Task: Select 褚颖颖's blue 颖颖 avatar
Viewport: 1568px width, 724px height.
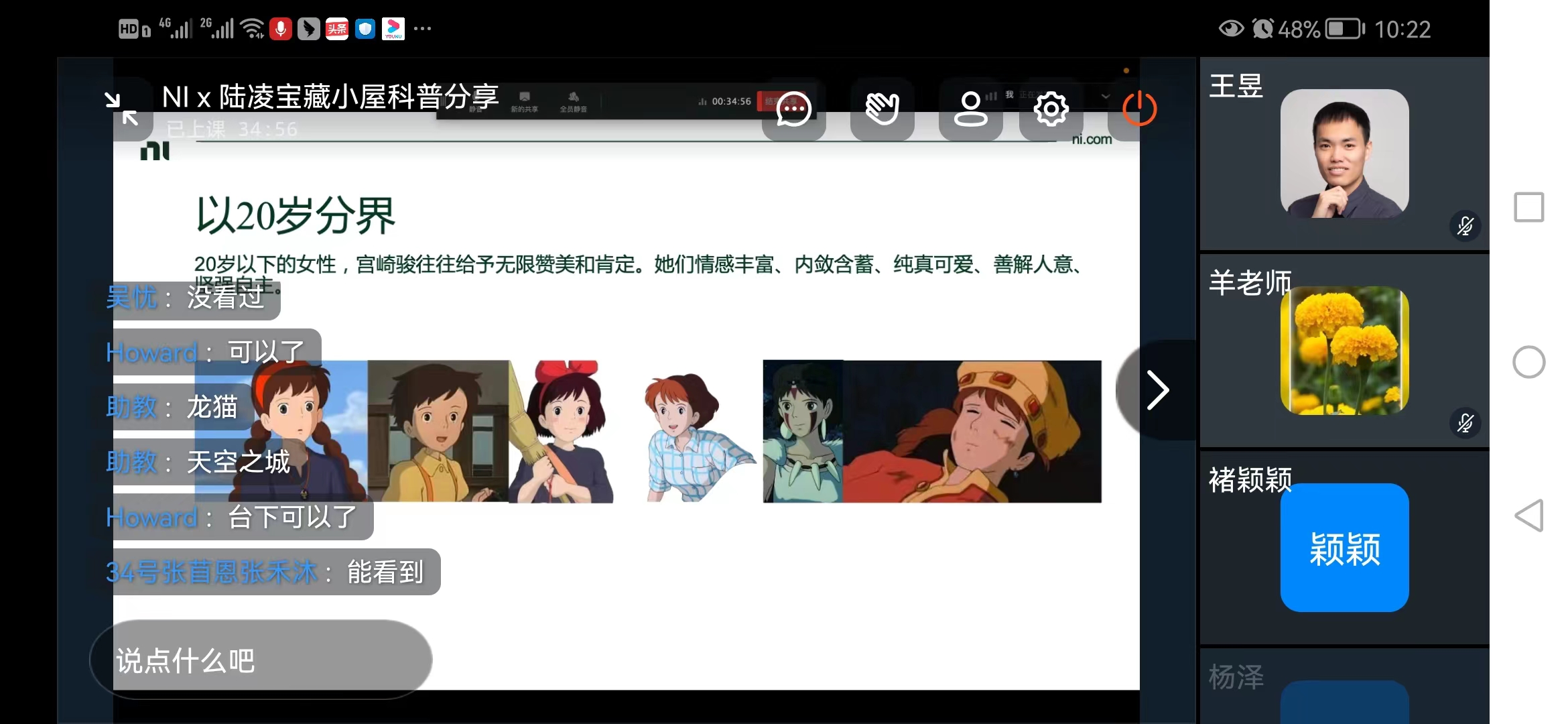Action: pyautogui.click(x=1344, y=548)
